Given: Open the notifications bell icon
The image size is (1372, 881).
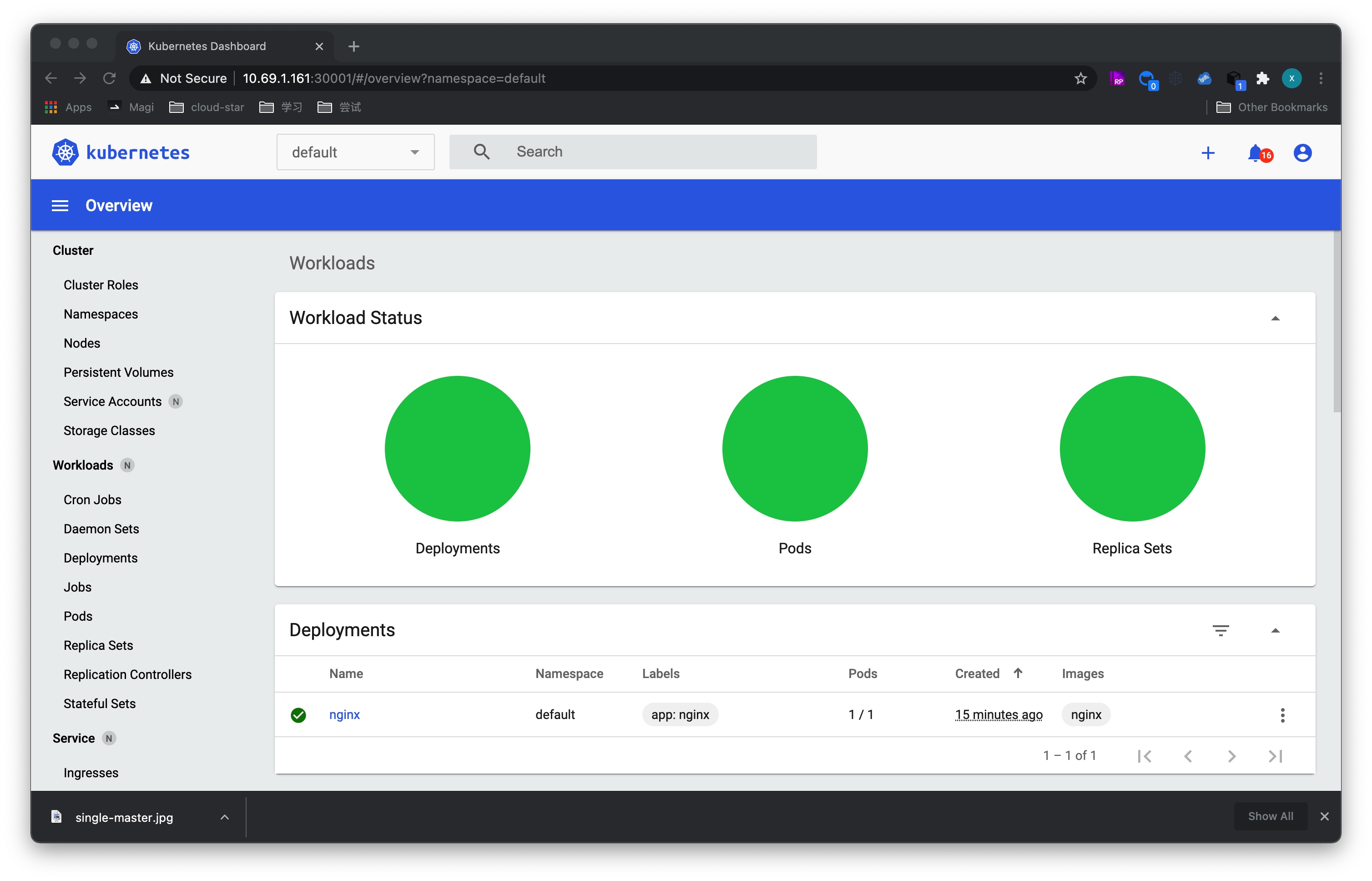Looking at the screenshot, I should pos(1256,153).
